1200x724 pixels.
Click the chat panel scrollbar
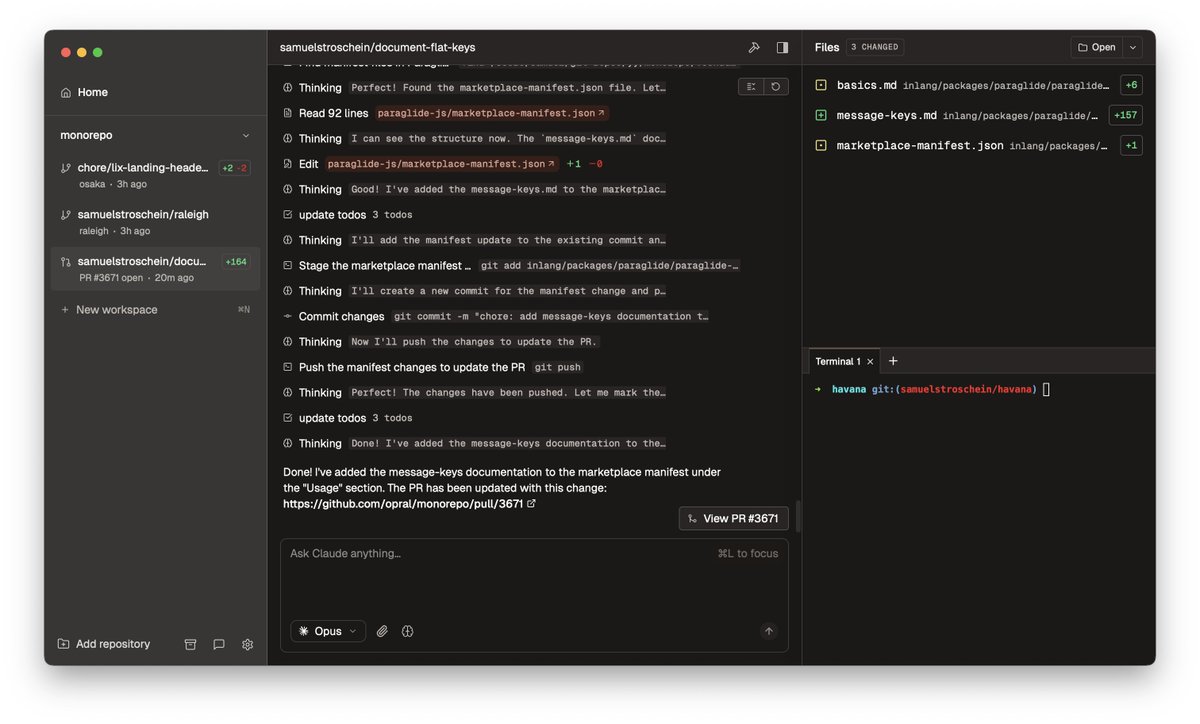click(x=797, y=516)
